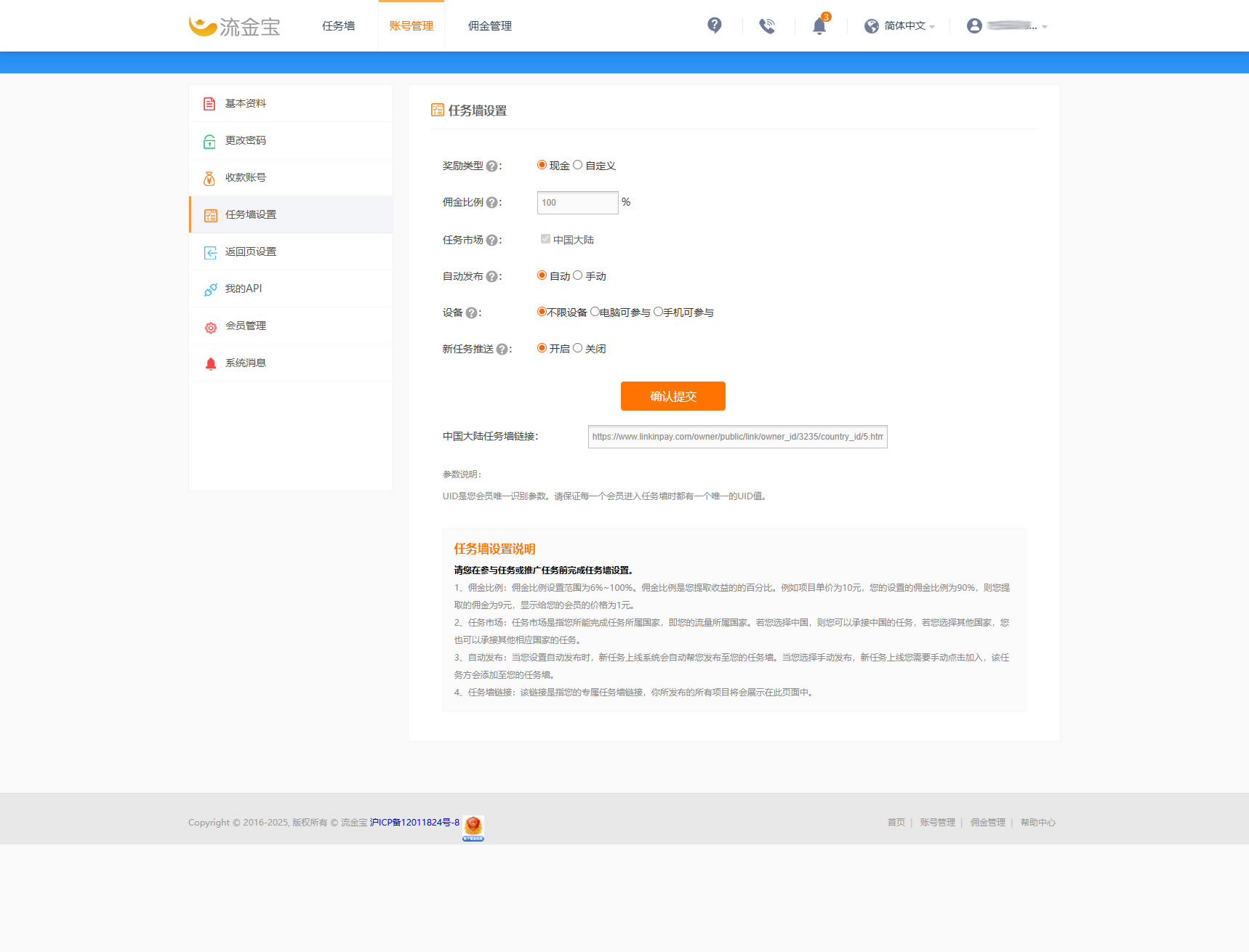Click the help question mark icon in header
Viewport: 1249px width, 952px height.
714,25
